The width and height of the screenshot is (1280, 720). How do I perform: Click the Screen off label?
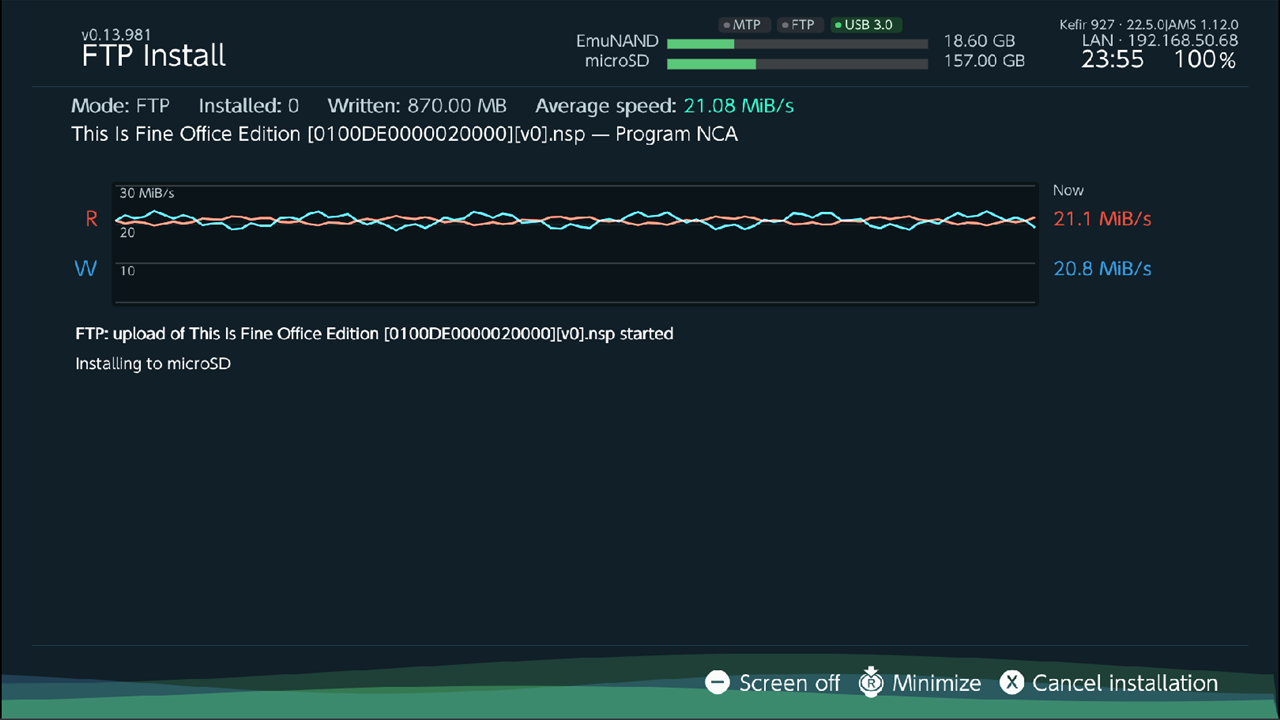(x=789, y=683)
